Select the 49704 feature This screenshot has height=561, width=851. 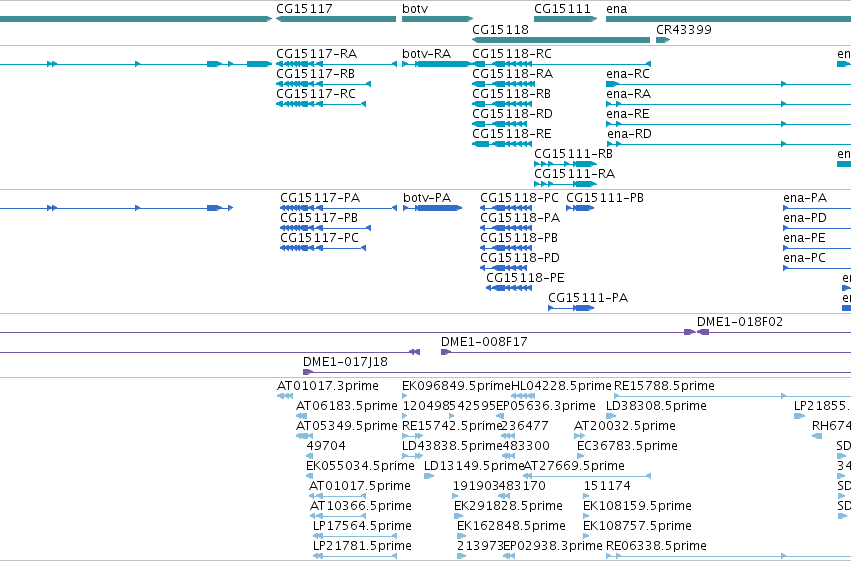(x=309, y=456)
